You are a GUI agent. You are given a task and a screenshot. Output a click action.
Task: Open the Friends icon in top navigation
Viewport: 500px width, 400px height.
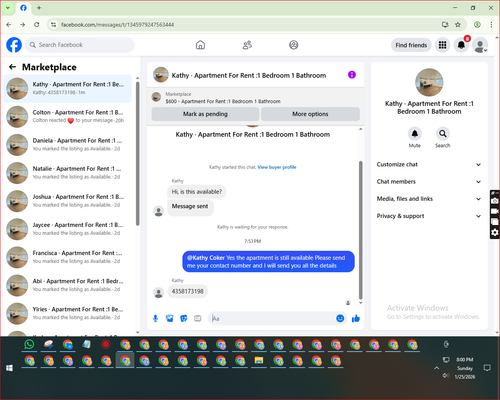click(247, 45)
